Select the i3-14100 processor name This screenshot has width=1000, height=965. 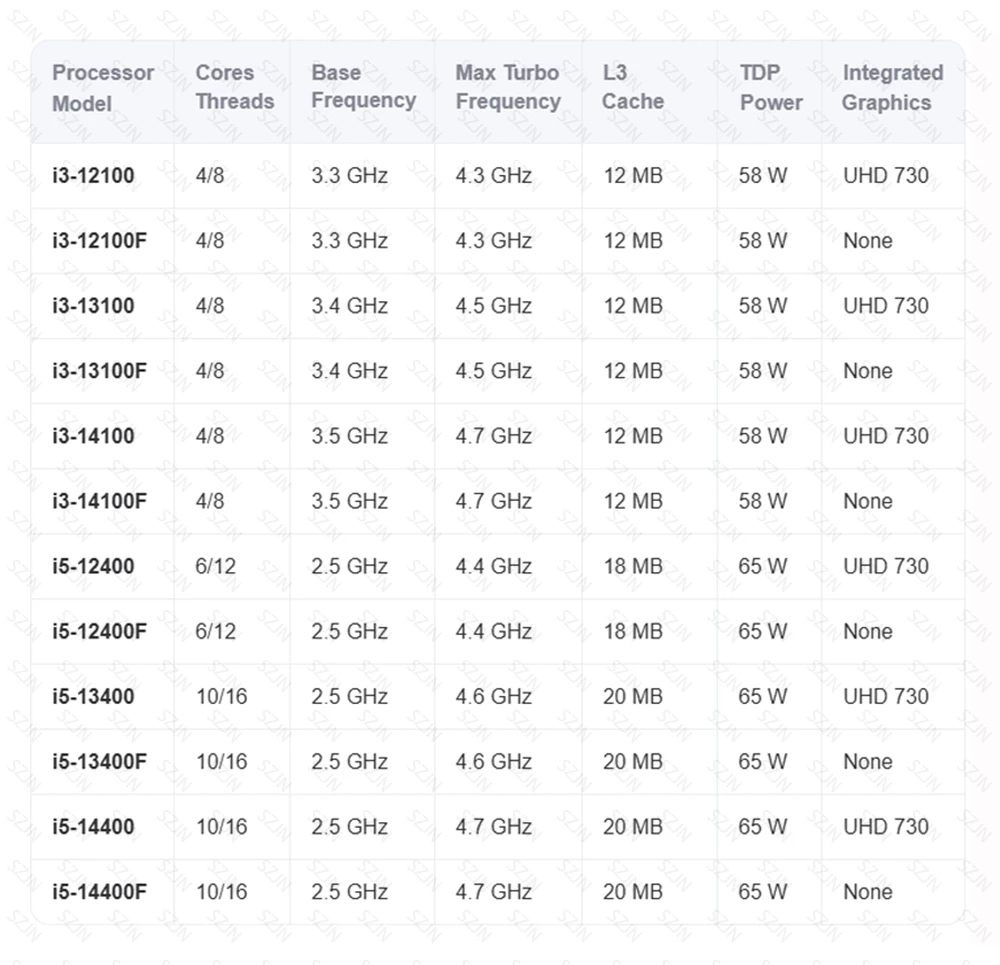coord(93,436)
